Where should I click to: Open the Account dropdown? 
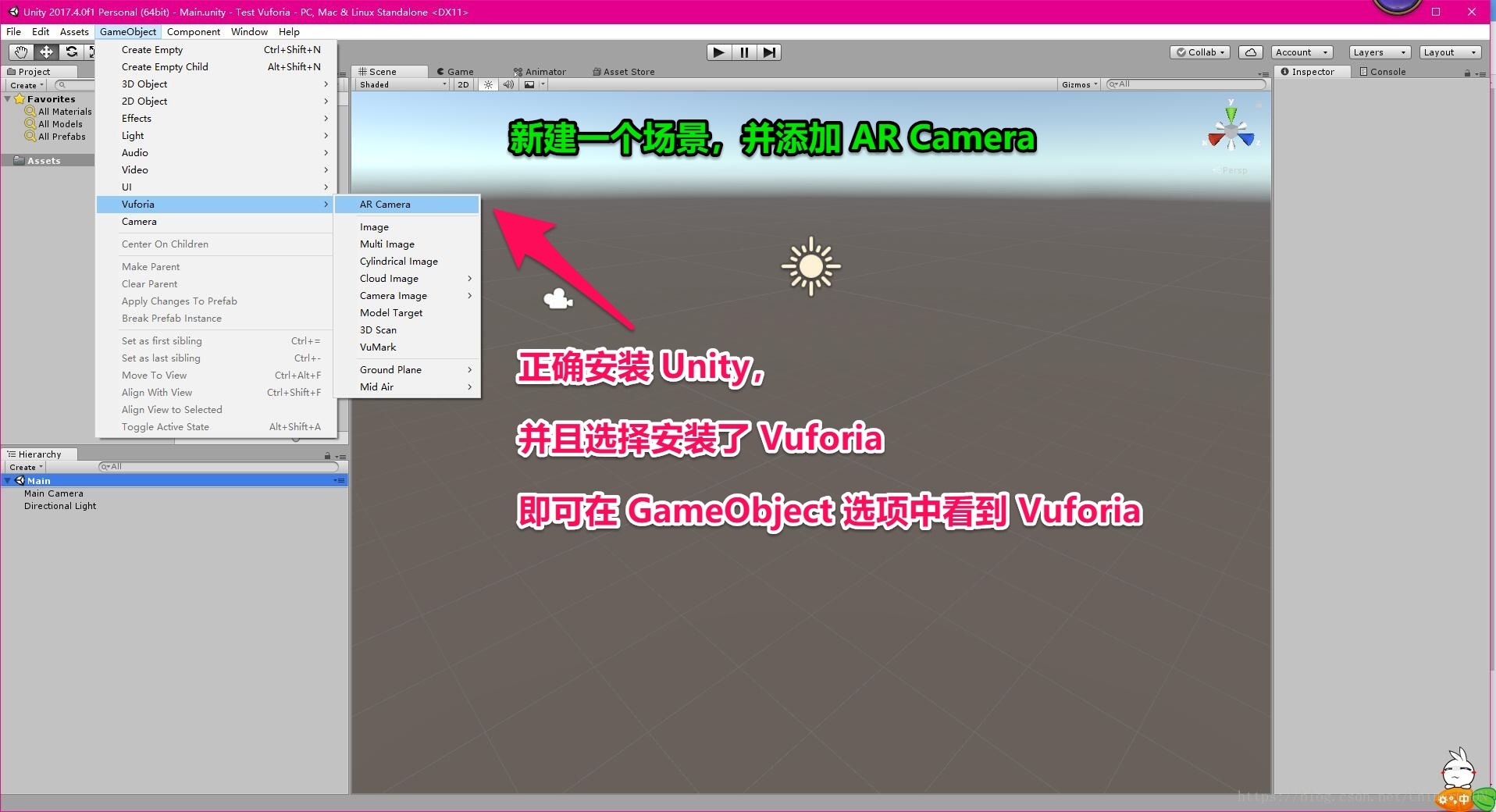point(1302,52)
